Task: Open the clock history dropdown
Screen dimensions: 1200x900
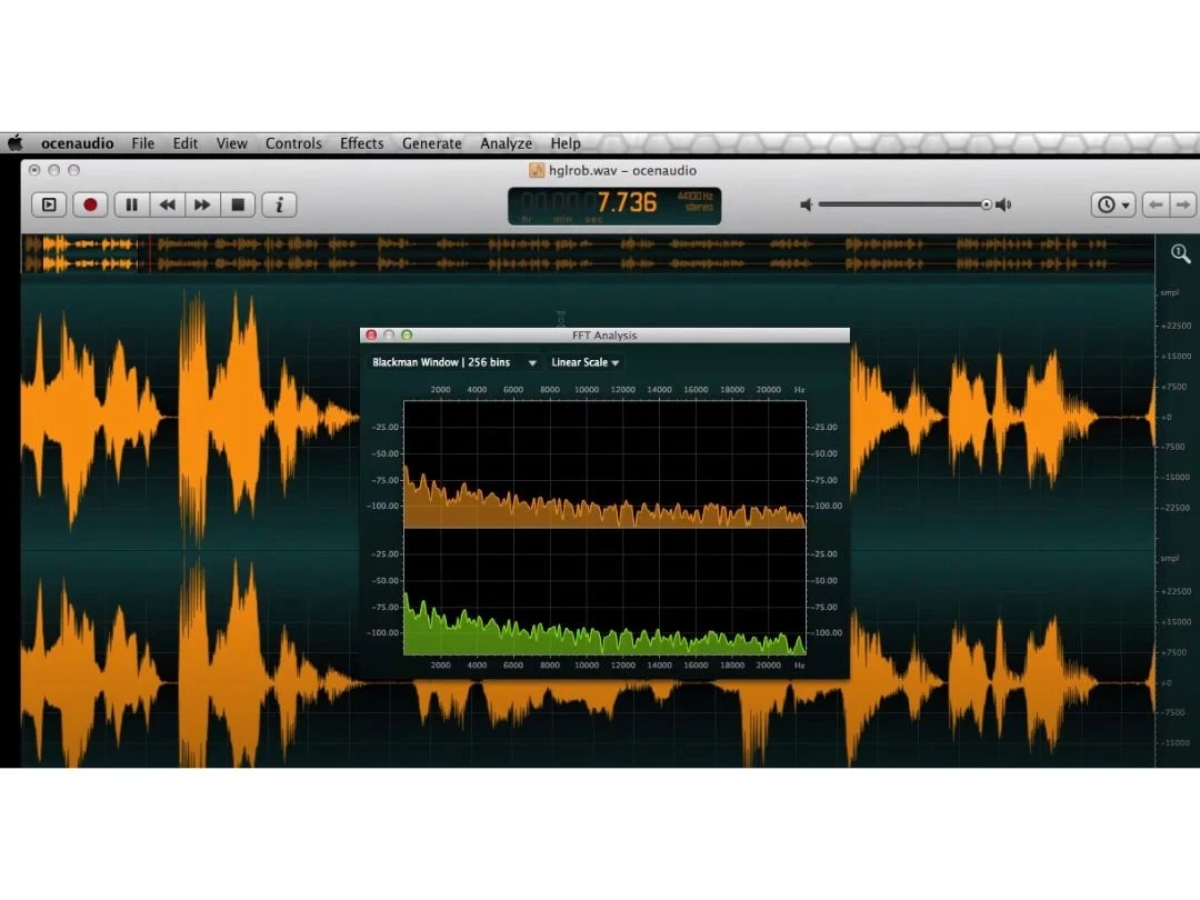Action: (x=1113, y=205)
